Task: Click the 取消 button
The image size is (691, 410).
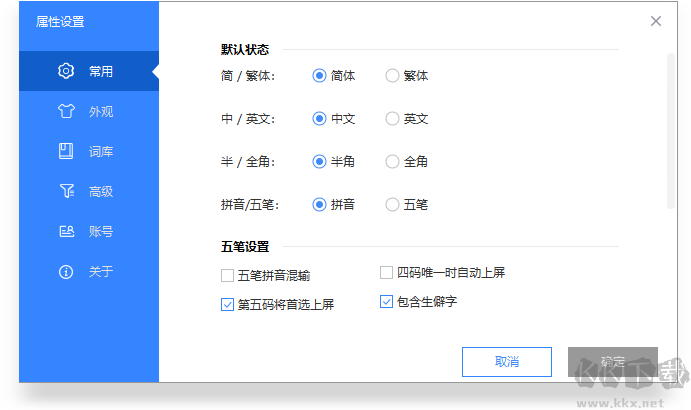Action: click(507, 362)
